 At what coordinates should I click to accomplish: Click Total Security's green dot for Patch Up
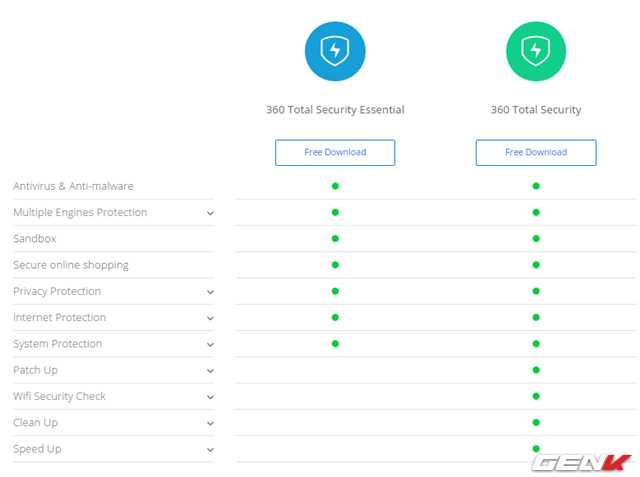point(536,370)
